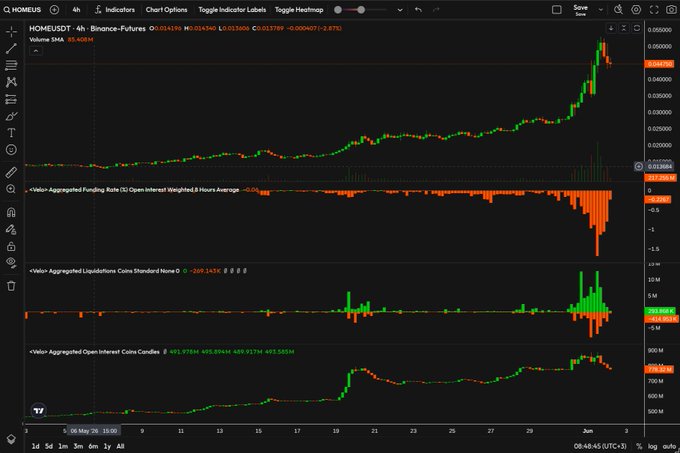Expand the chevron dropdown beside the slider
This screenshot has width=680, height=453.
(x=400, y=10)
